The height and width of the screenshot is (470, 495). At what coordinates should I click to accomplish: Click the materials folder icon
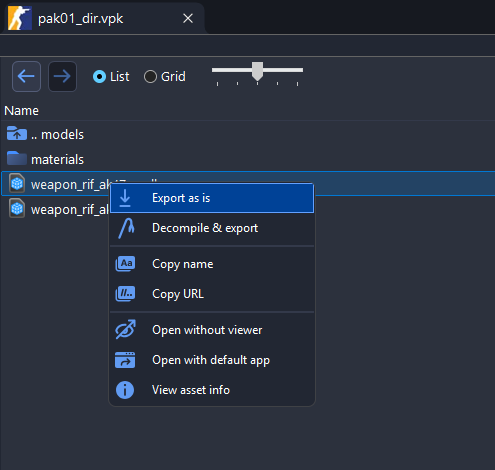[x=17, y=158]
